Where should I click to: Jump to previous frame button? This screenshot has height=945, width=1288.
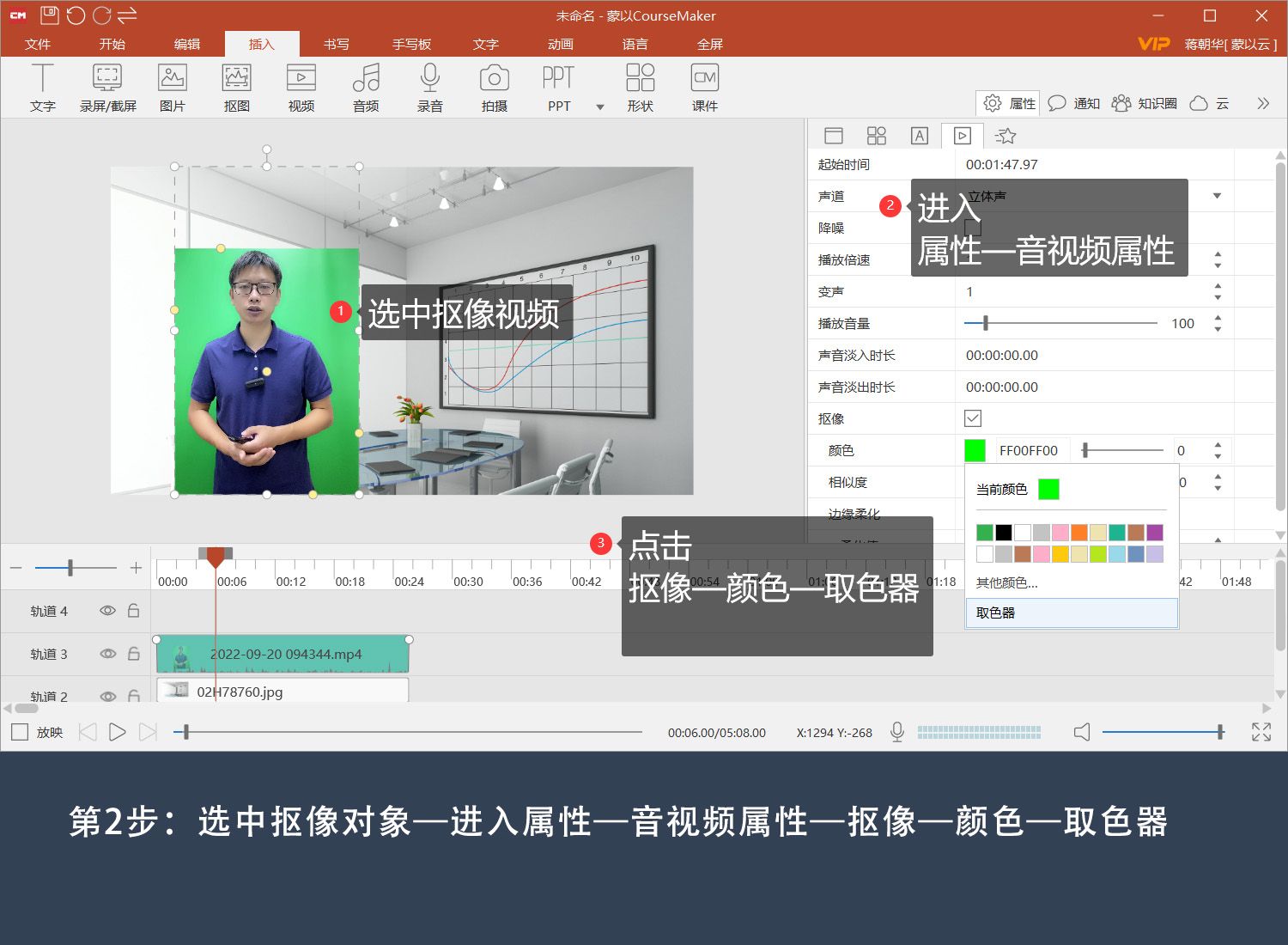click(88, 732)
